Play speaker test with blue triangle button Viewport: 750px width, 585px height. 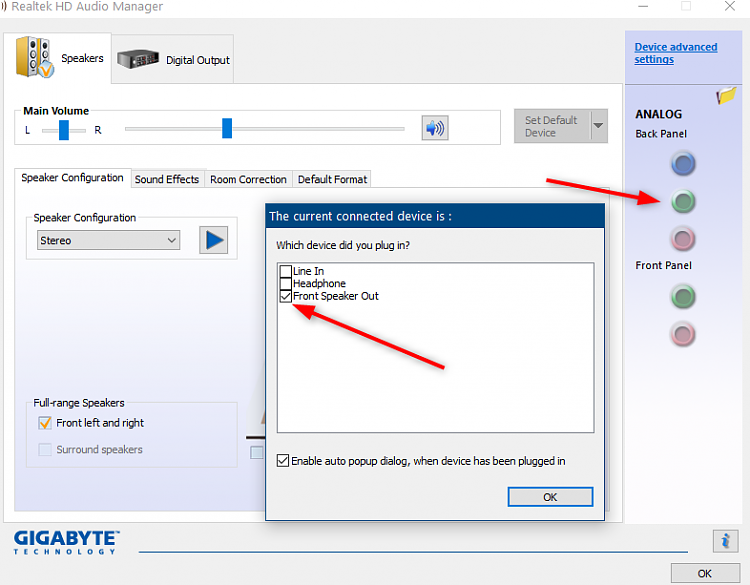(213, 240)
